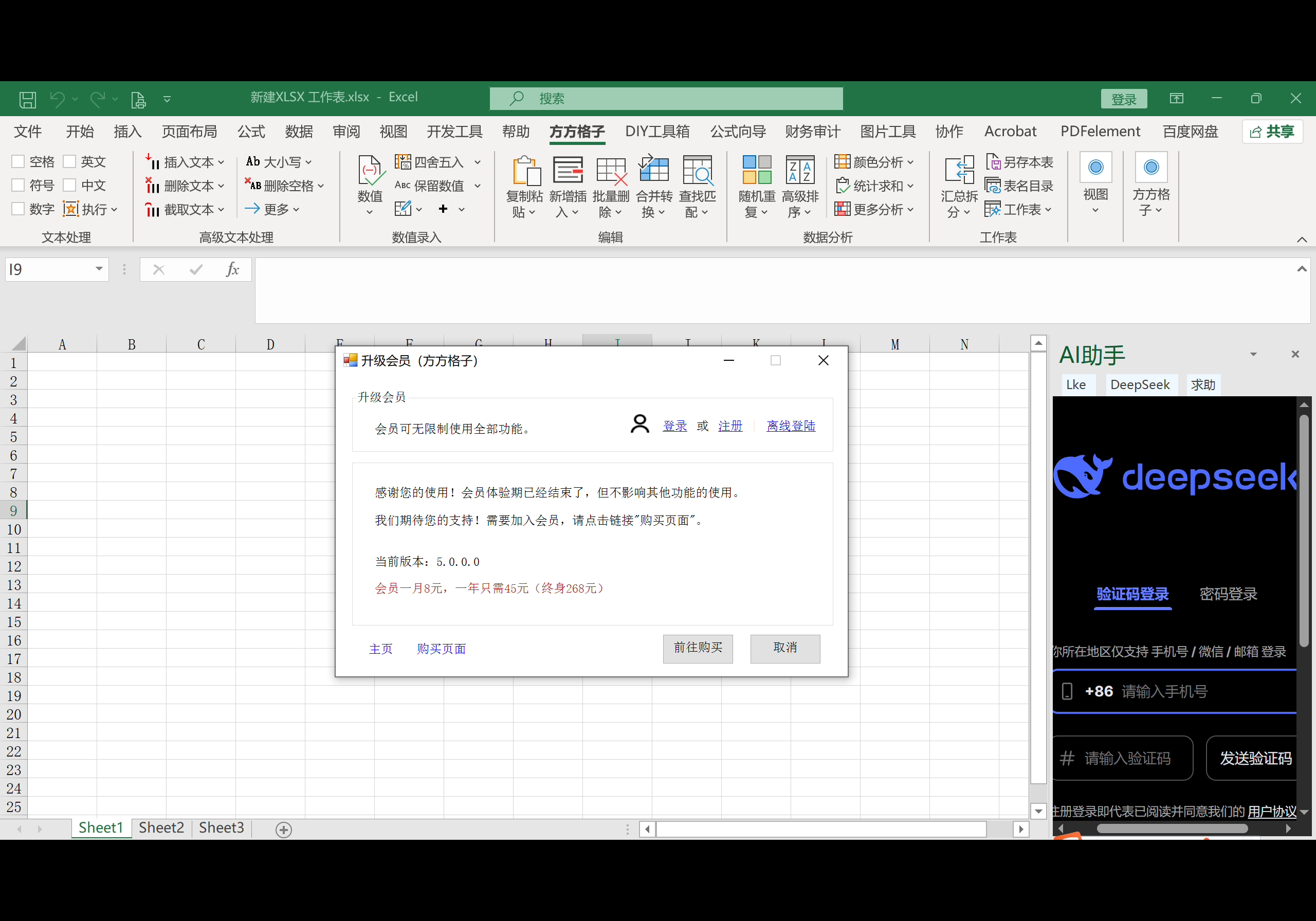Open the 随机重复 tool
This screenshot has height=921, width=1316.
(757, 170)
